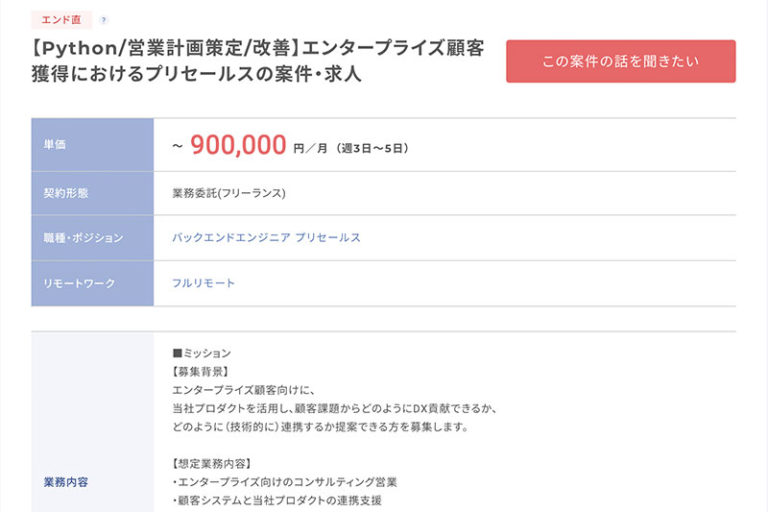Follow the プリセールス position link

click(328, 238)
